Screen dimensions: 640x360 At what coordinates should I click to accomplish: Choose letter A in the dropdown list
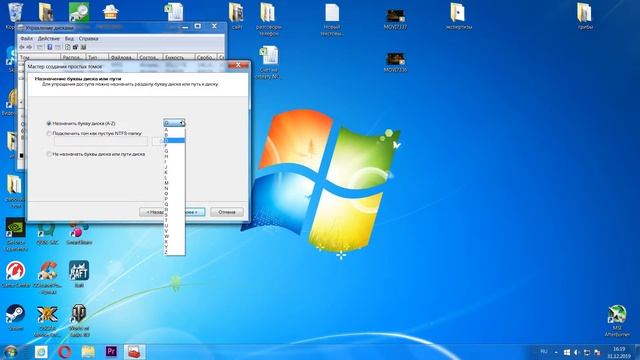click(x=174, y=130)
